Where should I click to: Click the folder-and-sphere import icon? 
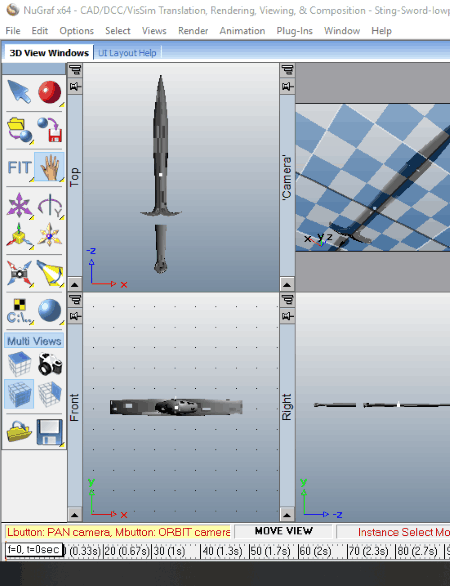[20, 129]
